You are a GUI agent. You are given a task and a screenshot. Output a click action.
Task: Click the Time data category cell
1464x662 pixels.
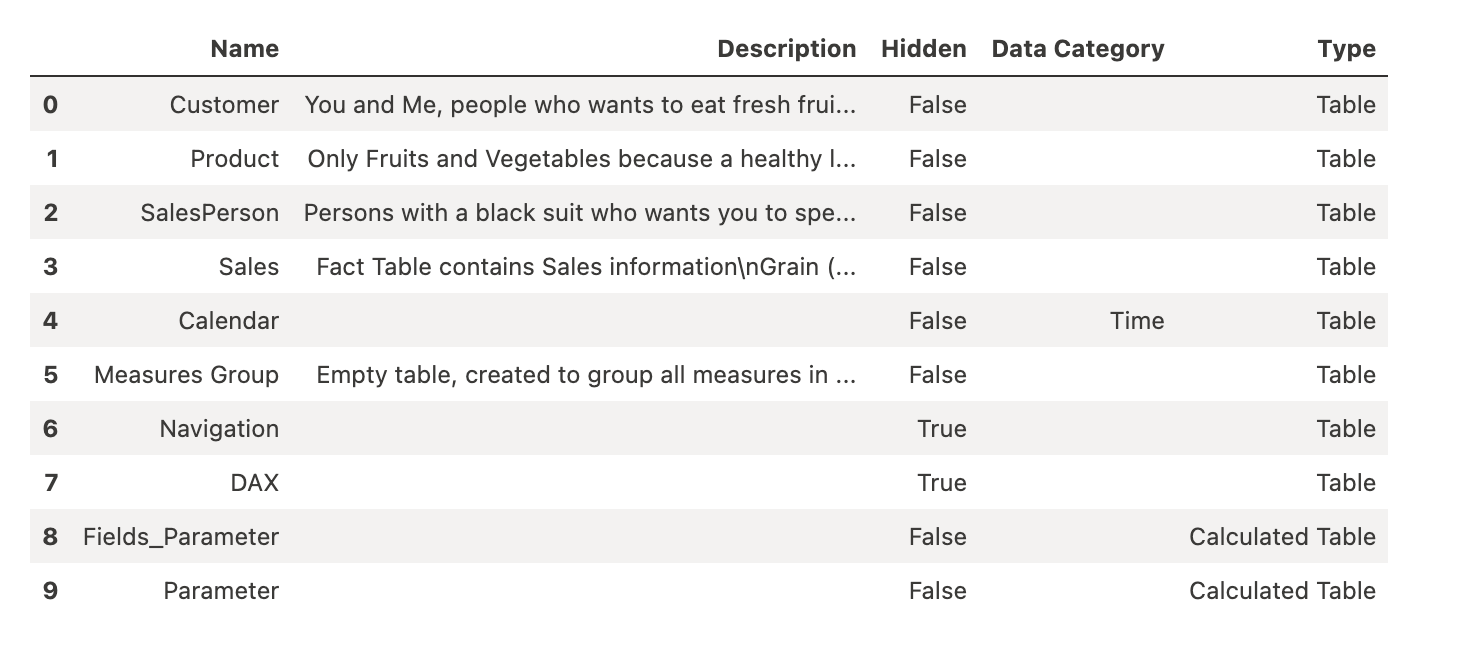(x=1137, y=321)
